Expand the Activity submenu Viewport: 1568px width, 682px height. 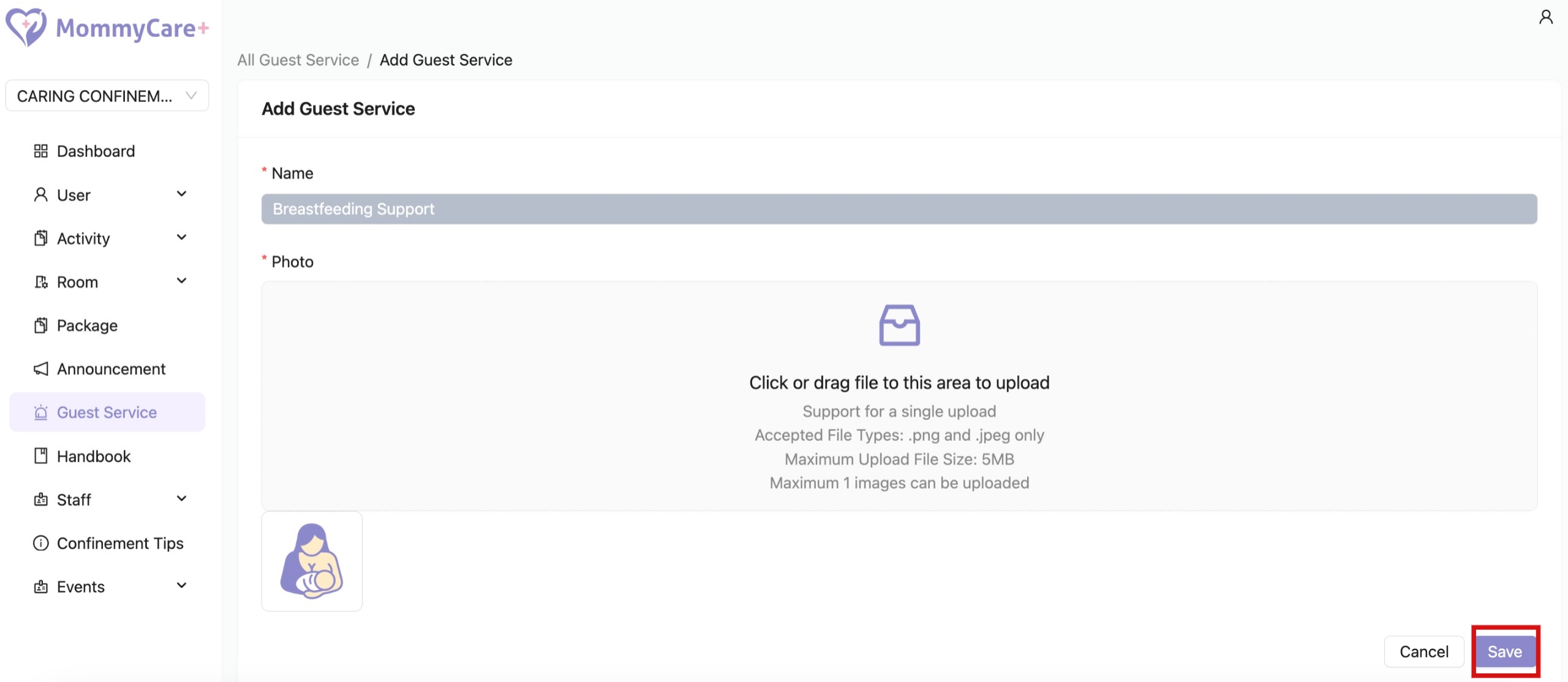[x=181, y=237]
